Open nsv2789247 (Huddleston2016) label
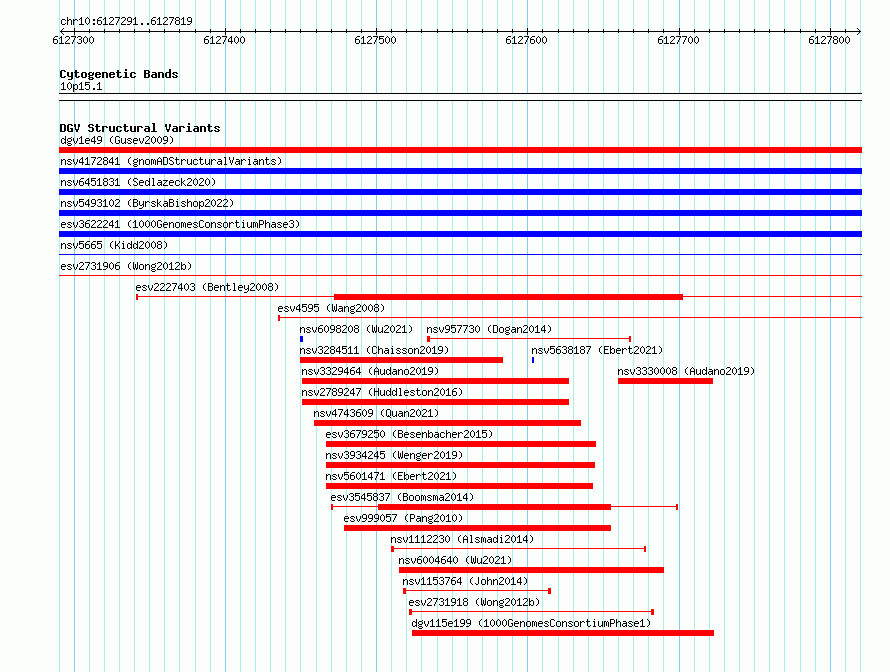 pos(382,392)
